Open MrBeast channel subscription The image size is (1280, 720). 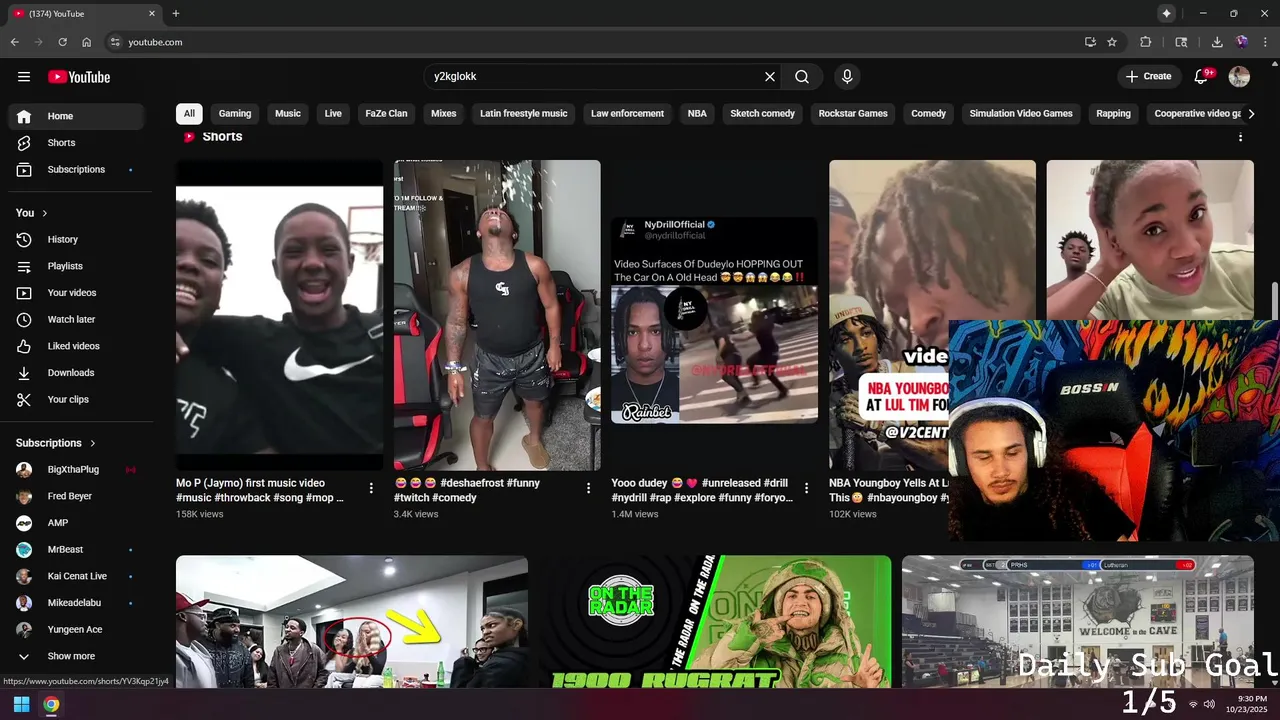point(76,550)
